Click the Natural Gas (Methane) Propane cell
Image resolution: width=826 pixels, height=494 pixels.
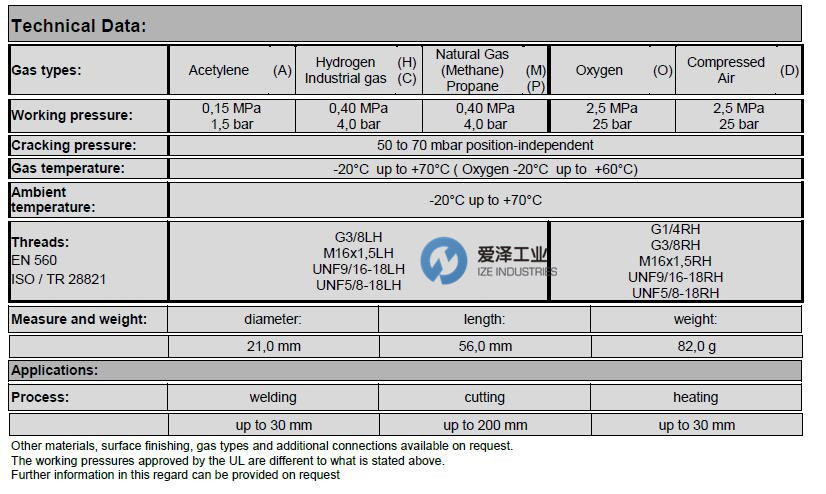[x=485, y=71]
